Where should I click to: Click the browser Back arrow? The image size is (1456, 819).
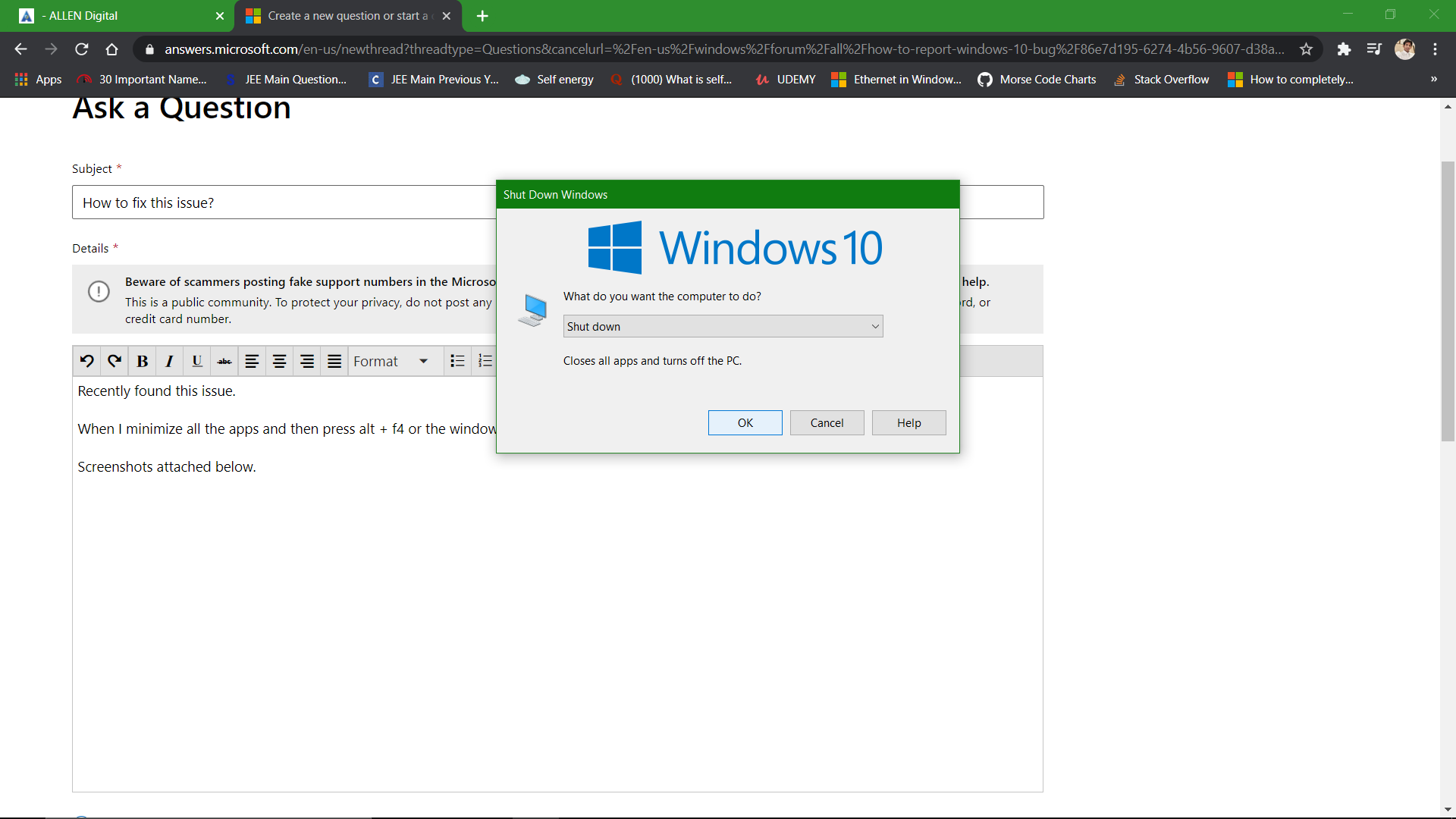[x=20, y=49]
